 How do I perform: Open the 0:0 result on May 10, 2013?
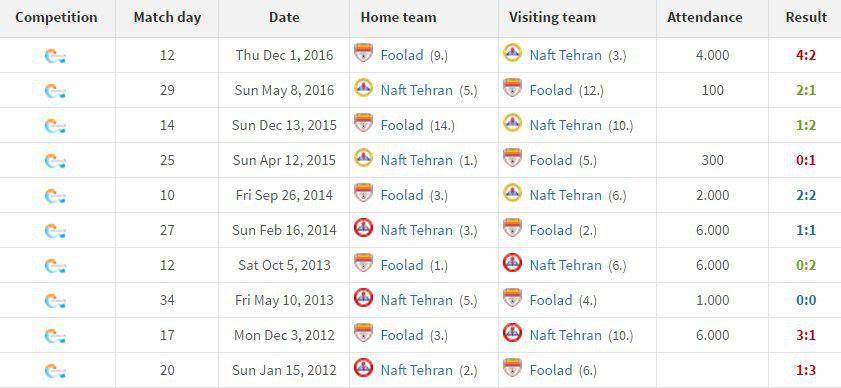[x=806, y=300]
